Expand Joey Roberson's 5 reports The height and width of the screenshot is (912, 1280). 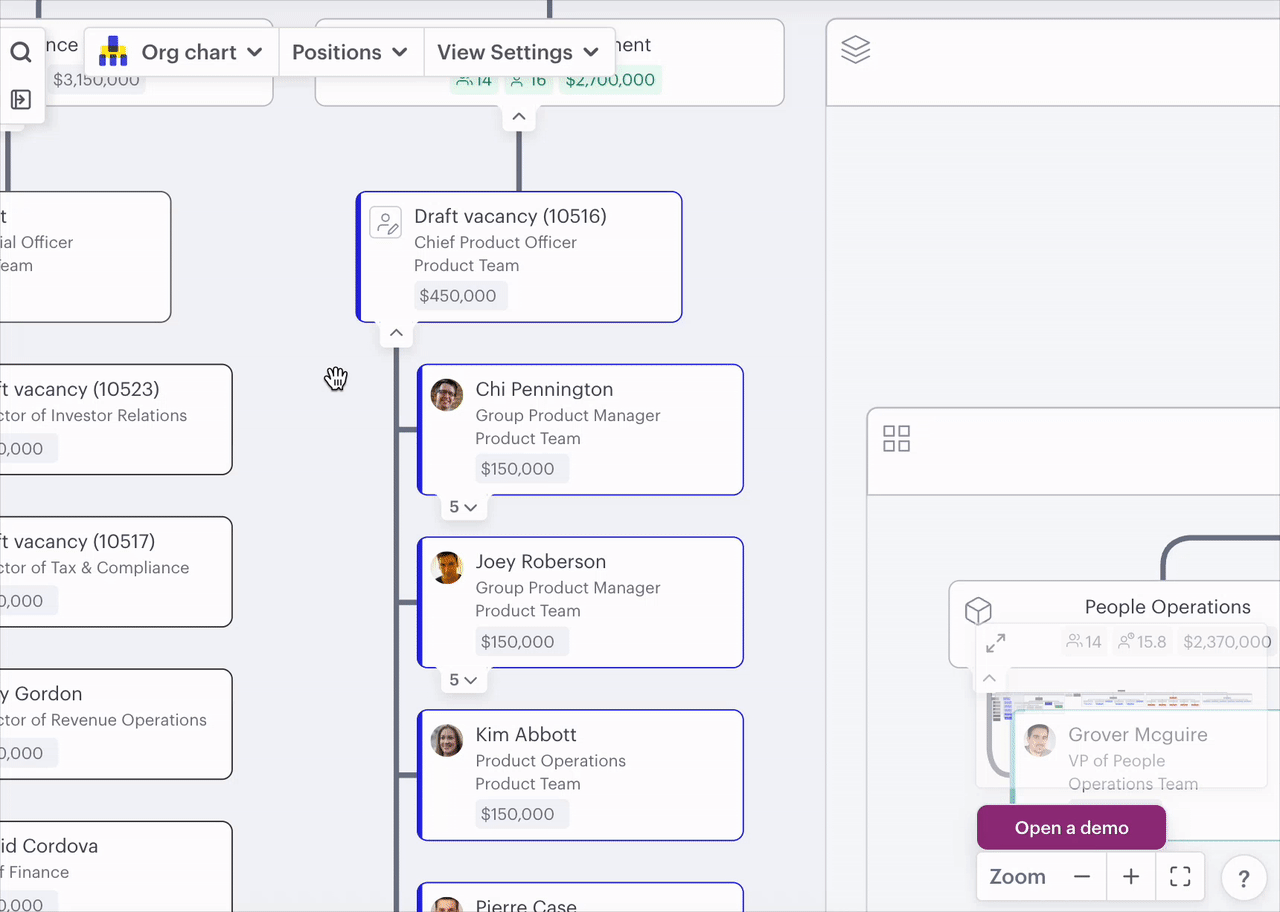pos(463,680)
